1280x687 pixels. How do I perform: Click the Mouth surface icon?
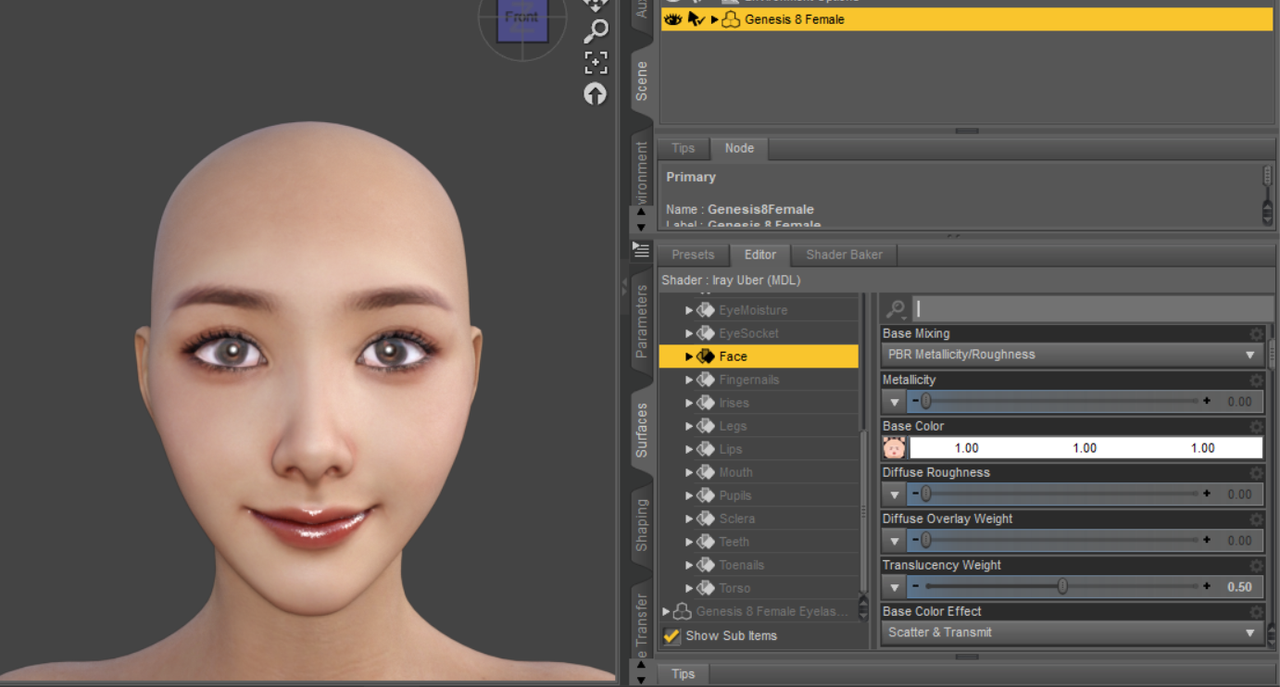click(705, 472)
